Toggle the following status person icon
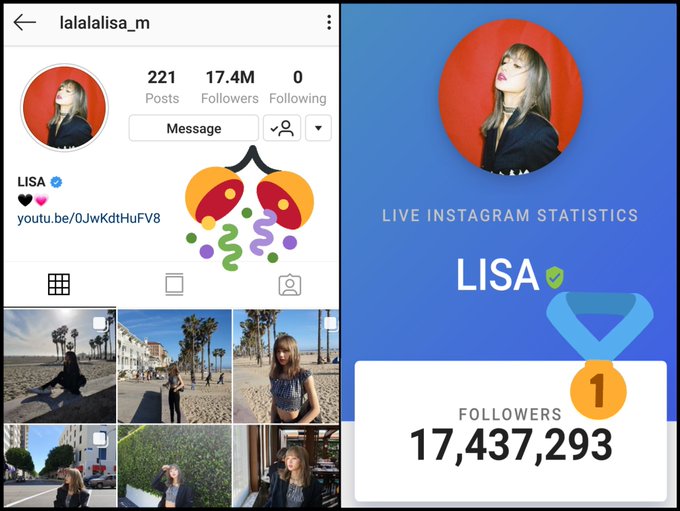This screenshot has height=511, width=680. tap(282, 128)
